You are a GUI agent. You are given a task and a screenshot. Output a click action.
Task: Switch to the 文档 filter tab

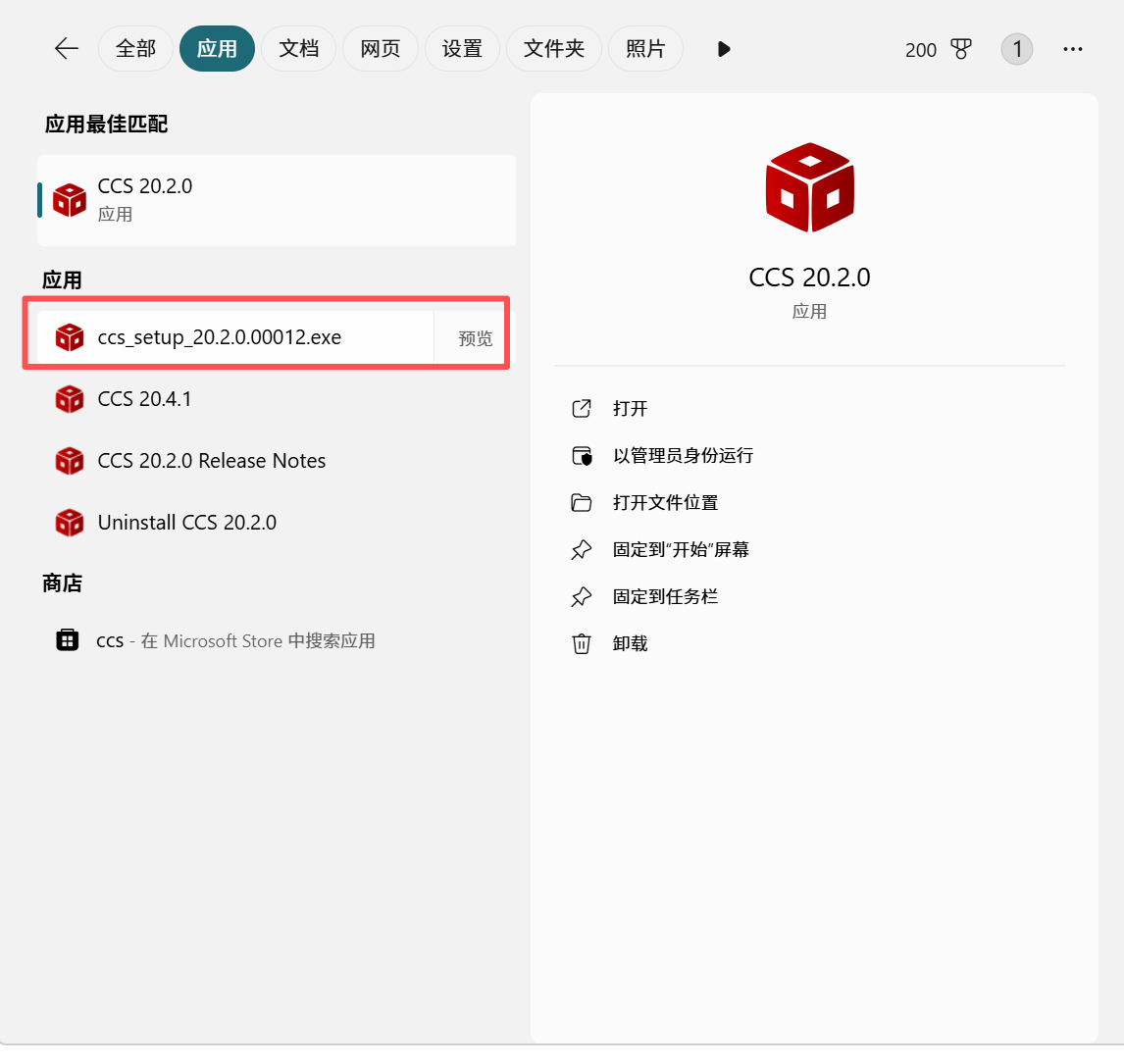[x=298, y=49]
